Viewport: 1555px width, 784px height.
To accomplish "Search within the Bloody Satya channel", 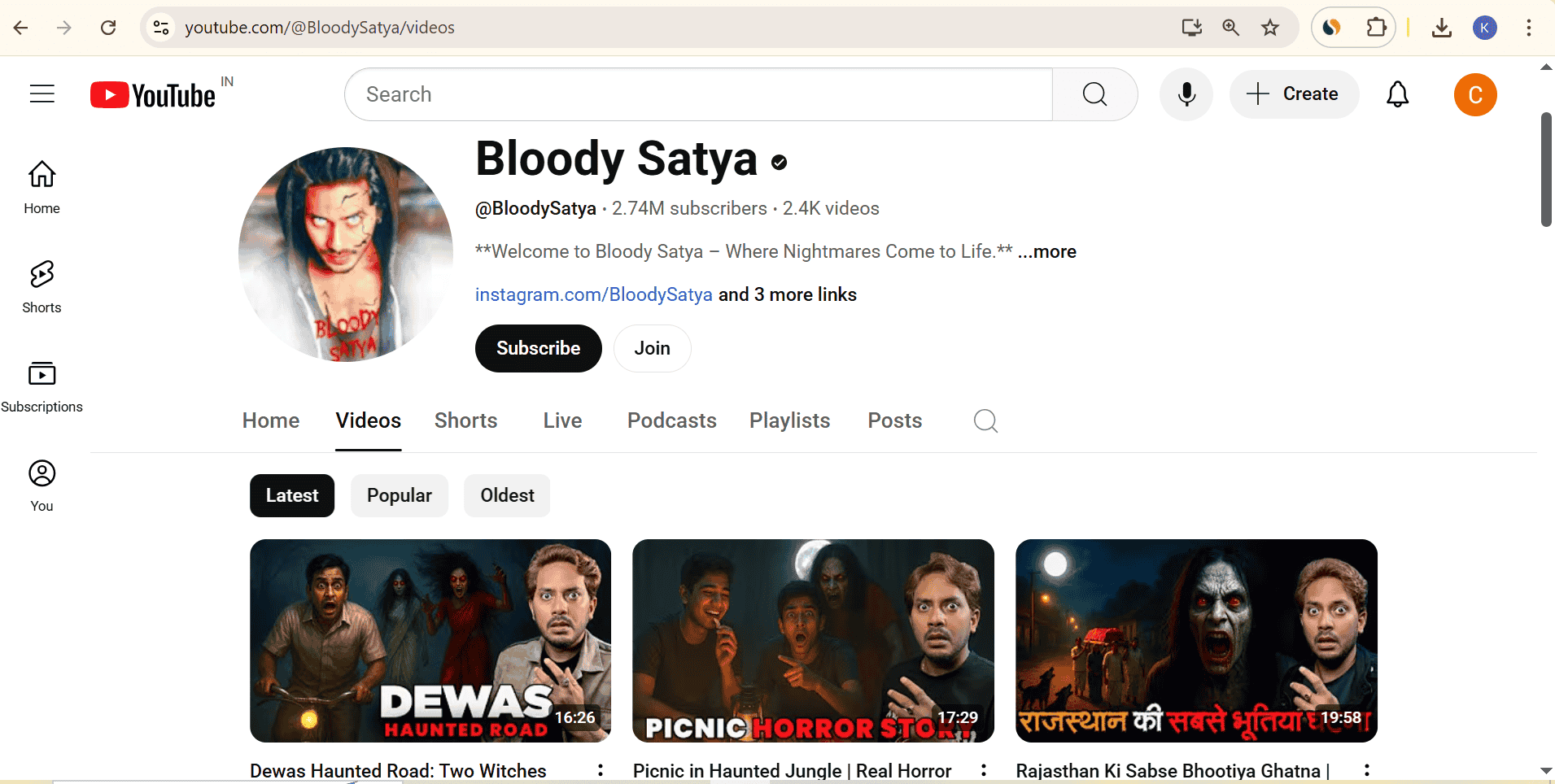I will [x=985, y=420].
